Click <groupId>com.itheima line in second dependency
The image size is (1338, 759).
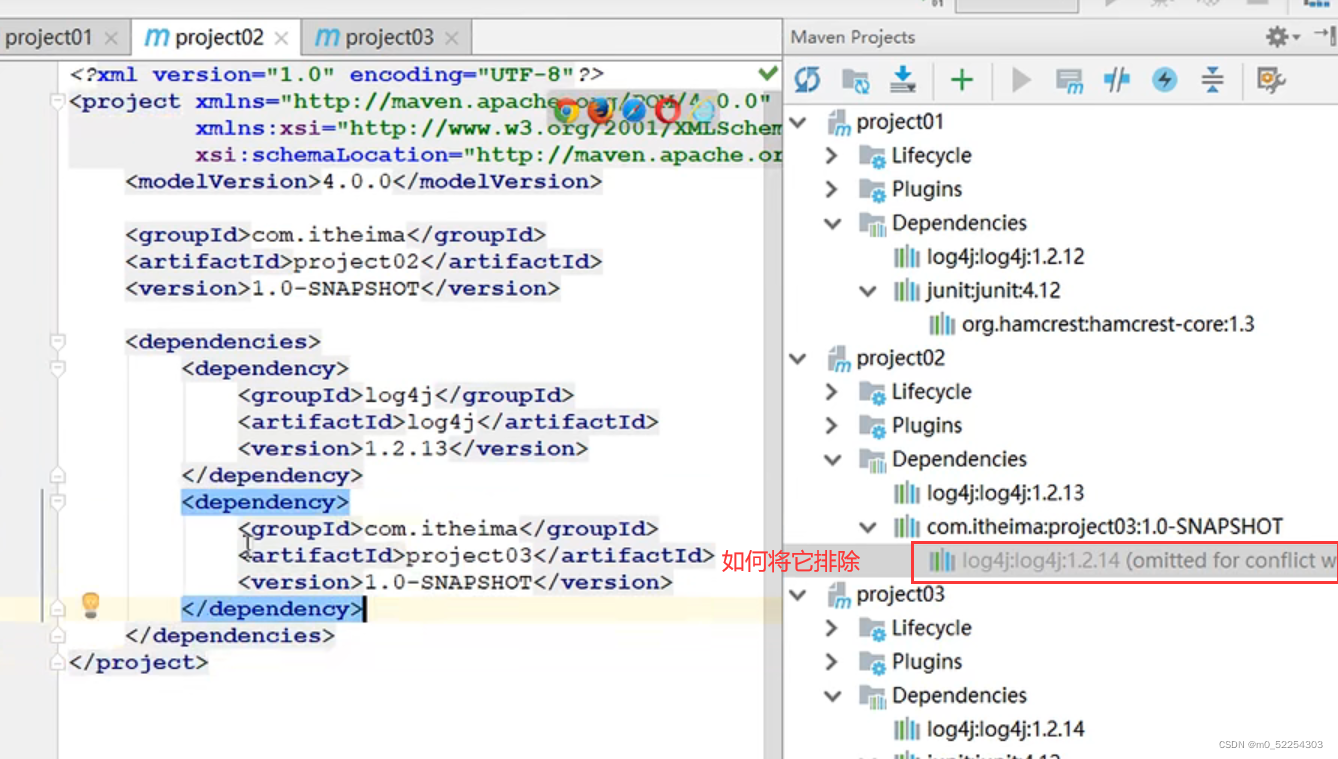[x=448, y=529]
